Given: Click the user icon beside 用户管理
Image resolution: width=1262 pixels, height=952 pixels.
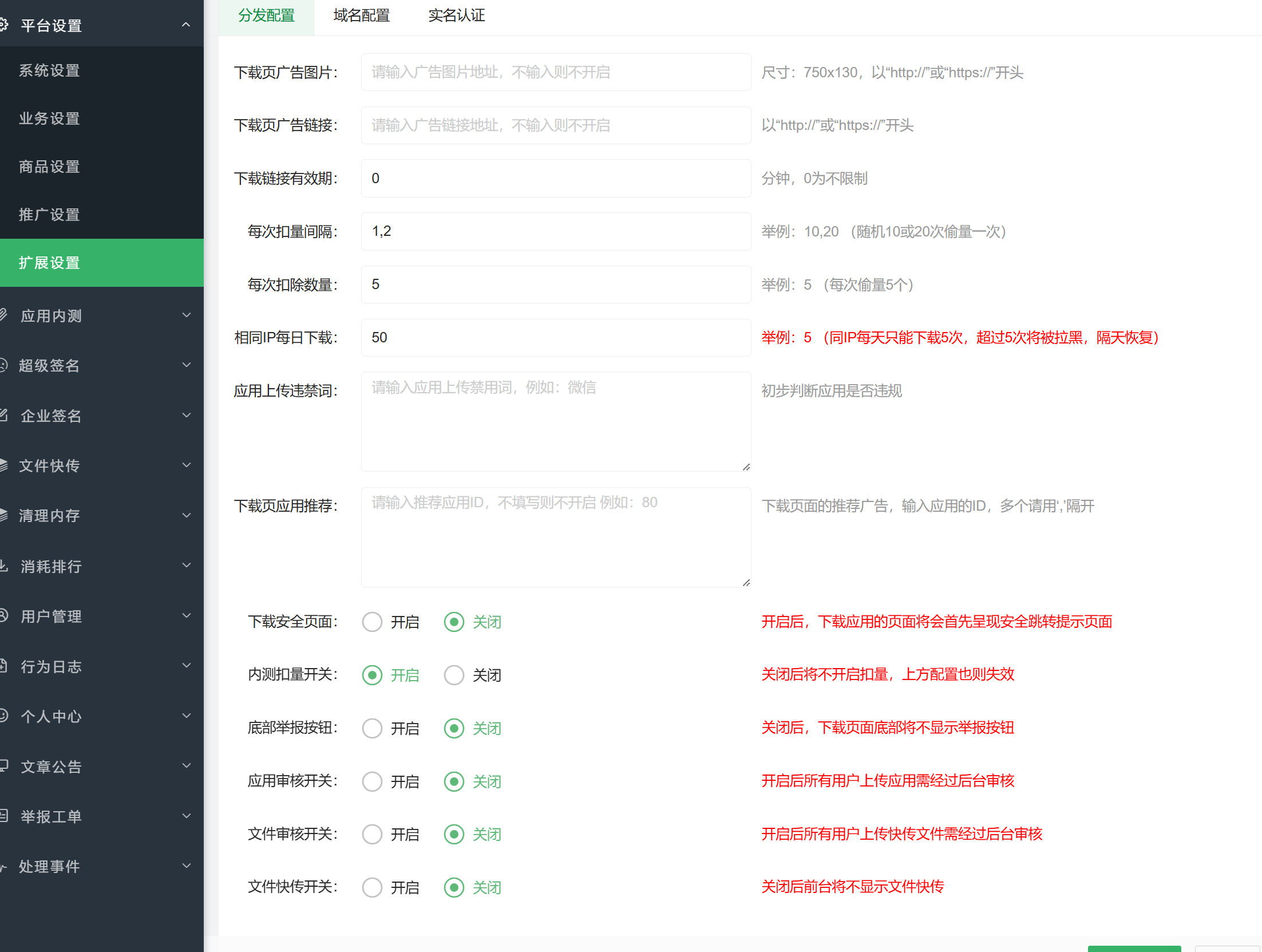Looking at the screenshot, I should (x=3, y=615).
